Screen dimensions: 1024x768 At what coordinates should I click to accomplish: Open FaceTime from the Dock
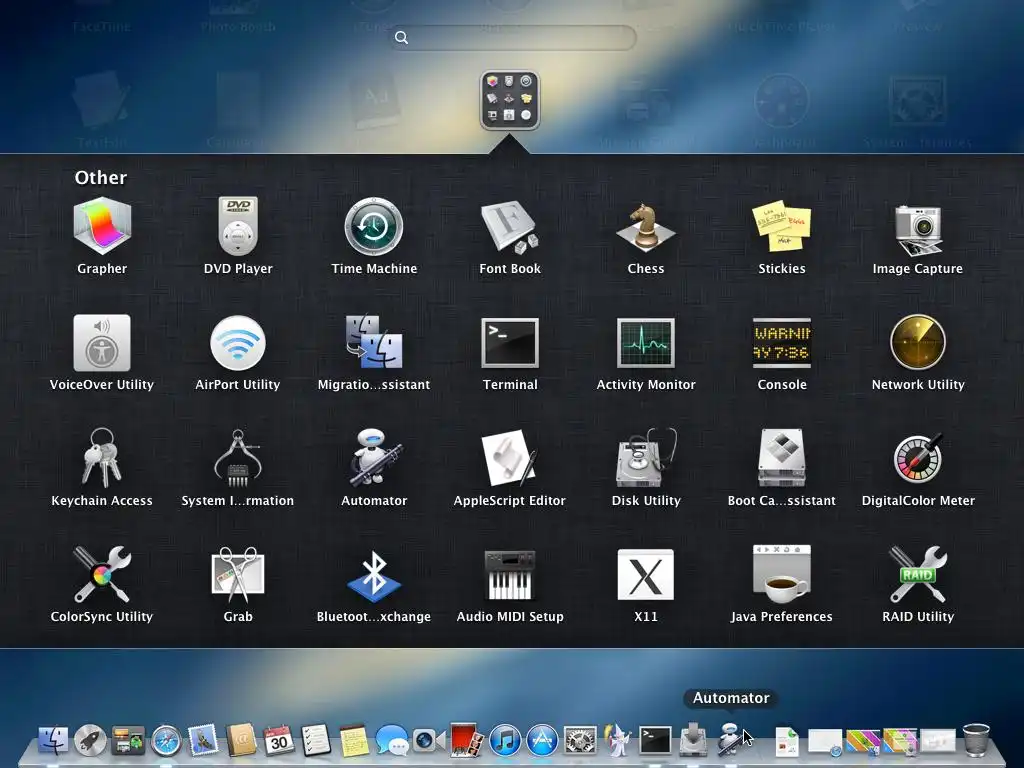coord(428,741)
